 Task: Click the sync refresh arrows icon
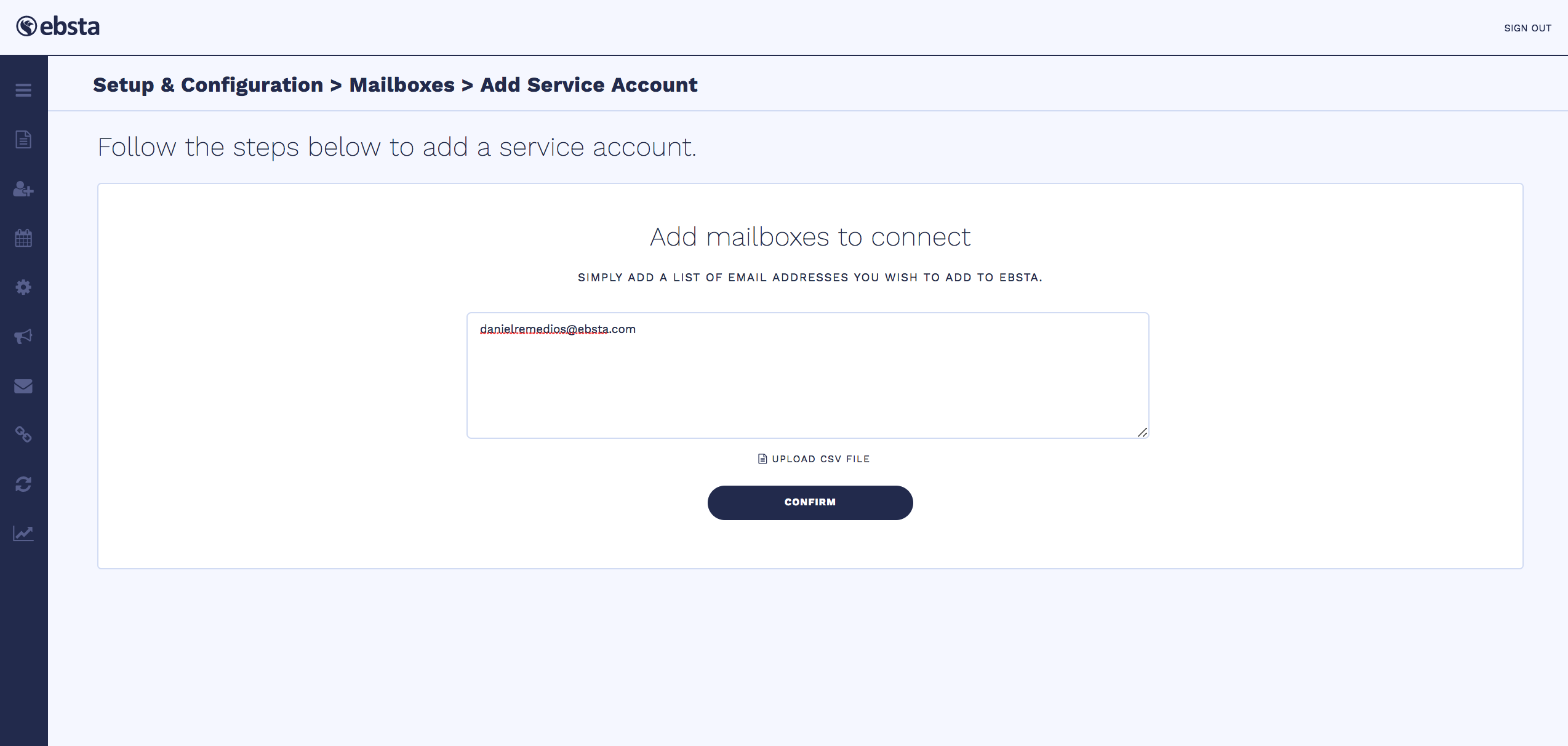pyautogui.click(x=23, y=484)
